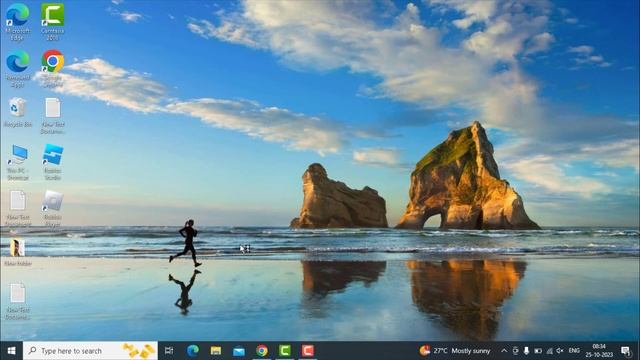Select the Edge shortcut beside Google Chrome on the desktop
Image resolution: width=640 pixels, height=360 pixels.
(18, 69)
